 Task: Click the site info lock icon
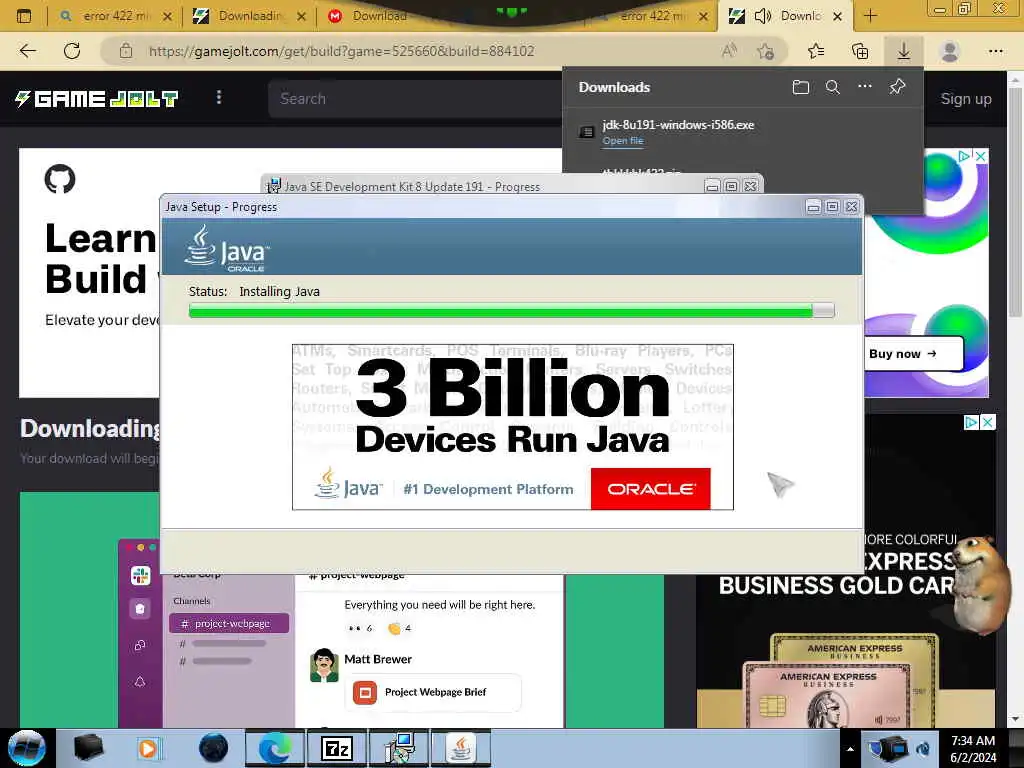pyautogui.click(x=126, y=51)
